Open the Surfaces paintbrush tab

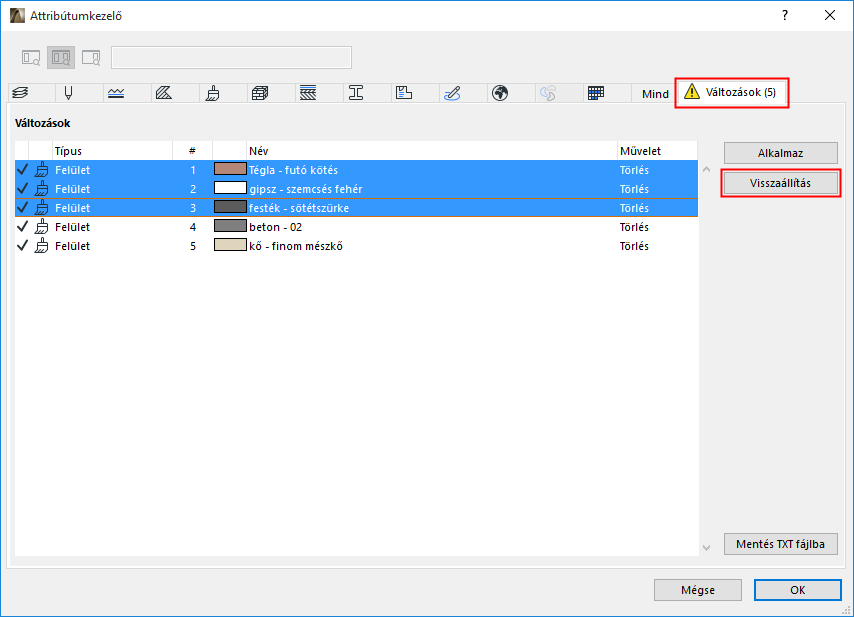(x=212, y=93)
